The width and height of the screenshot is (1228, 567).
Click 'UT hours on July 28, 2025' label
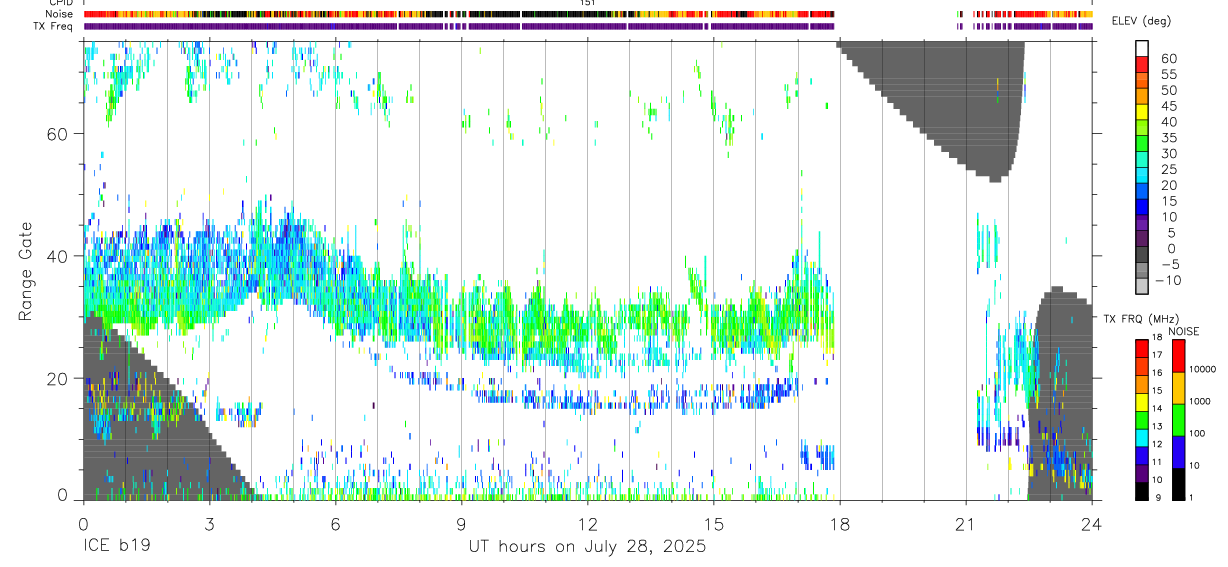587,547
